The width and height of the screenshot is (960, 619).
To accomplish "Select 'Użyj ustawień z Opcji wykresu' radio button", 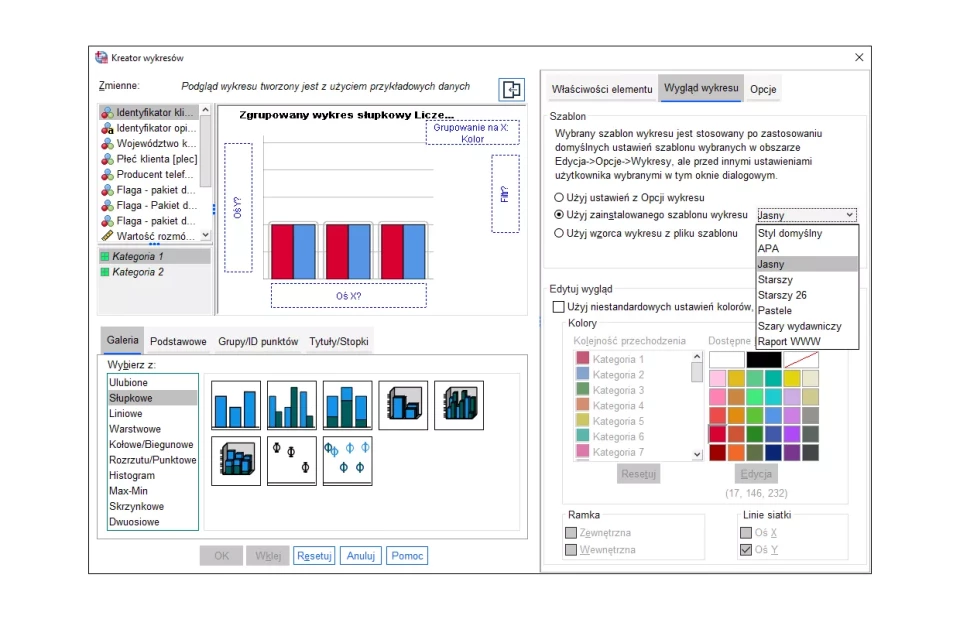I will [559, 198].
